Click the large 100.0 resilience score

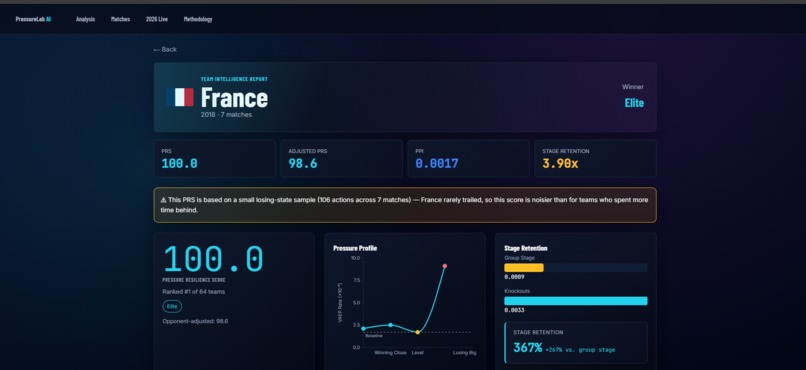coord(213,259)
